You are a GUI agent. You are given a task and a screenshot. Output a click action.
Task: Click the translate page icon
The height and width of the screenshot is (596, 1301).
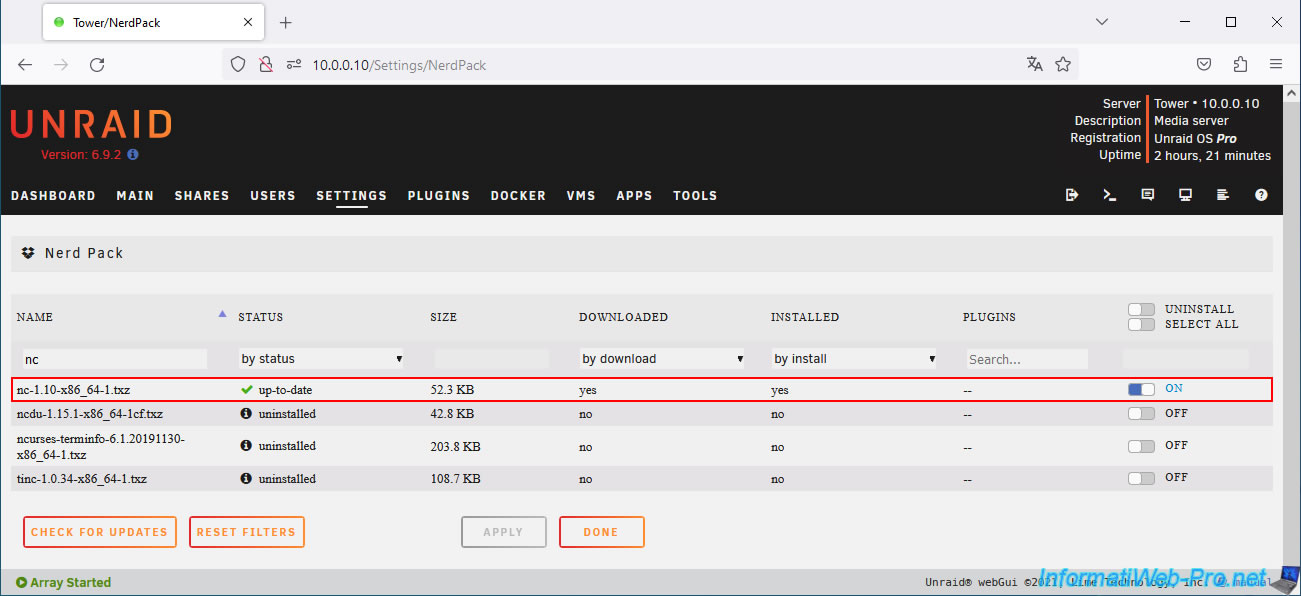click(x=1035, y=64)
